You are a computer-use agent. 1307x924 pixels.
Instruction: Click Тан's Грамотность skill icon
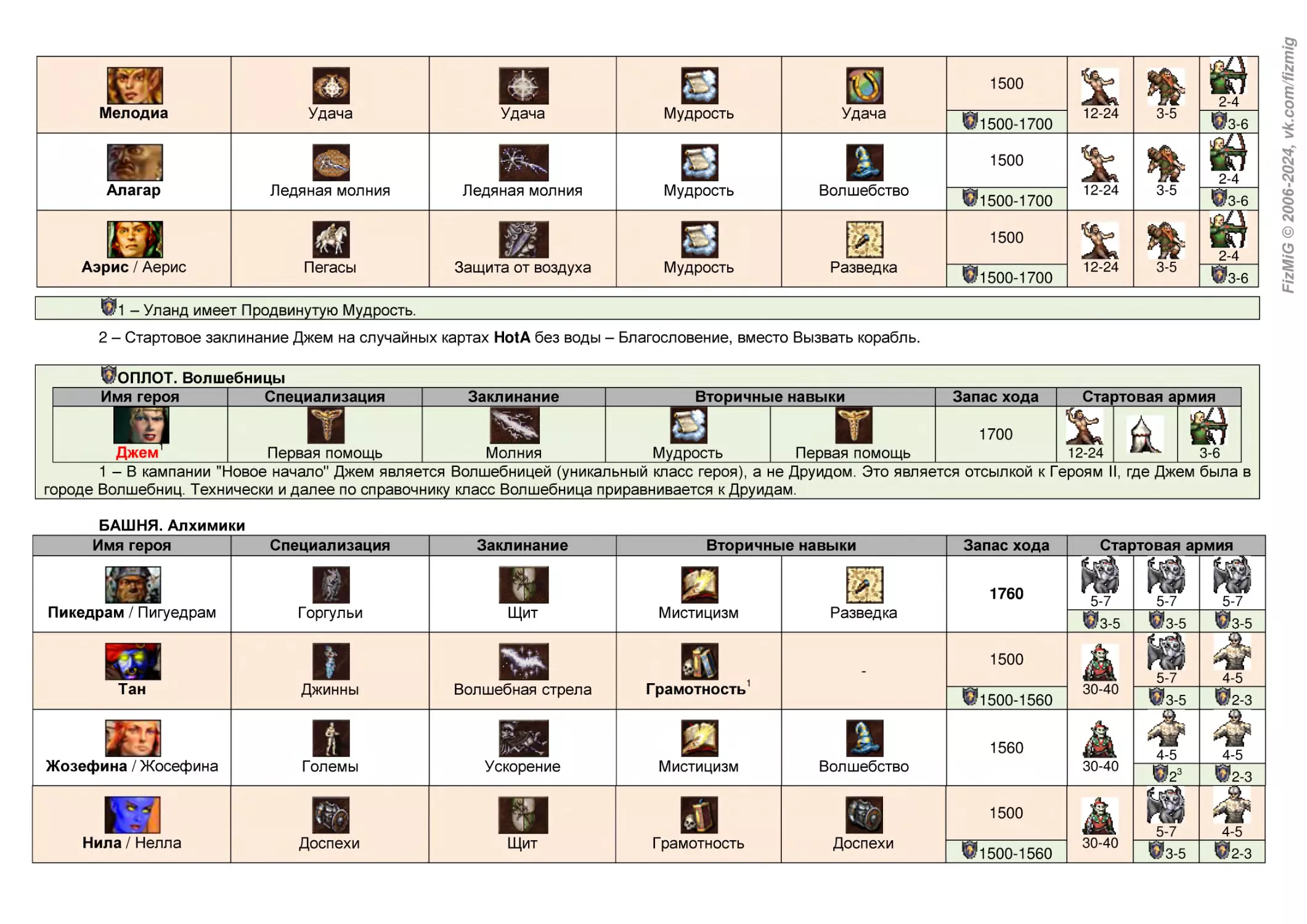click(x=699, y=662)
